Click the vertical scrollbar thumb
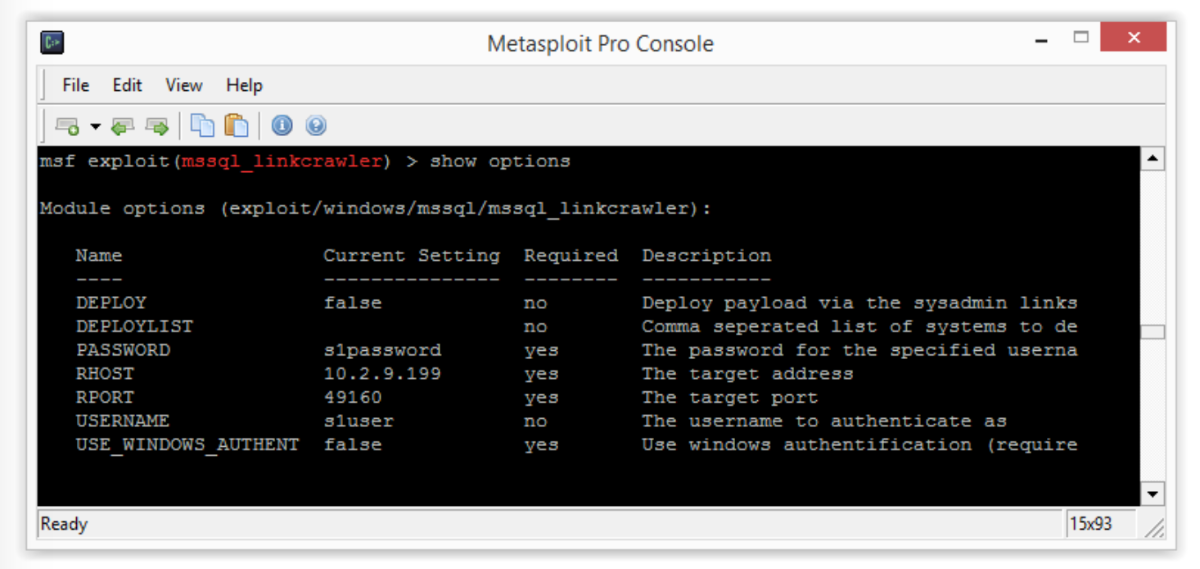The image size is (1200, 569). click(x=1153, y=332)
